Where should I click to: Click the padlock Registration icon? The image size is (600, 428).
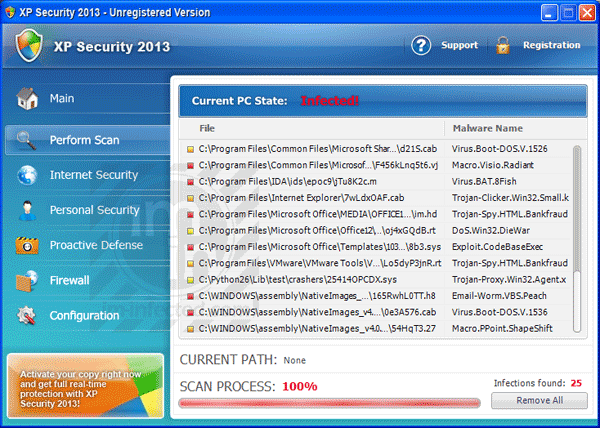[x=503, y=46]
